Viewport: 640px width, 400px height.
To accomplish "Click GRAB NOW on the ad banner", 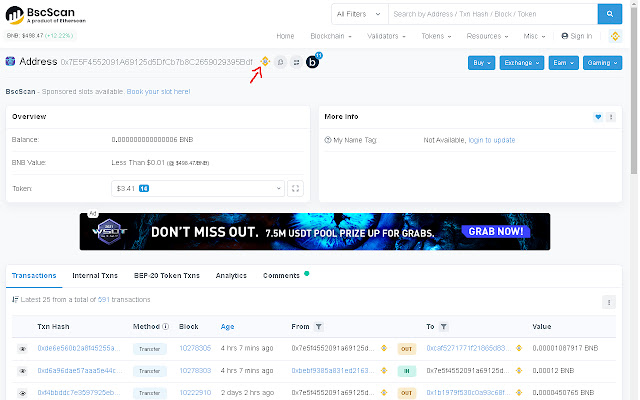I will click(x=497, y=232).
